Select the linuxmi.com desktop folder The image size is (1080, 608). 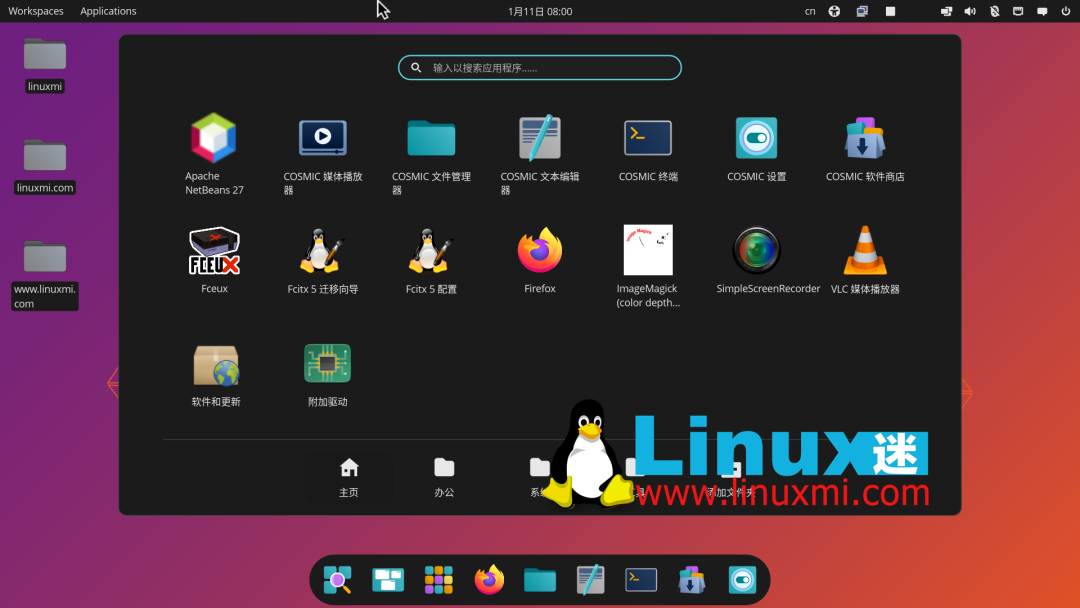tap(45, 167)
